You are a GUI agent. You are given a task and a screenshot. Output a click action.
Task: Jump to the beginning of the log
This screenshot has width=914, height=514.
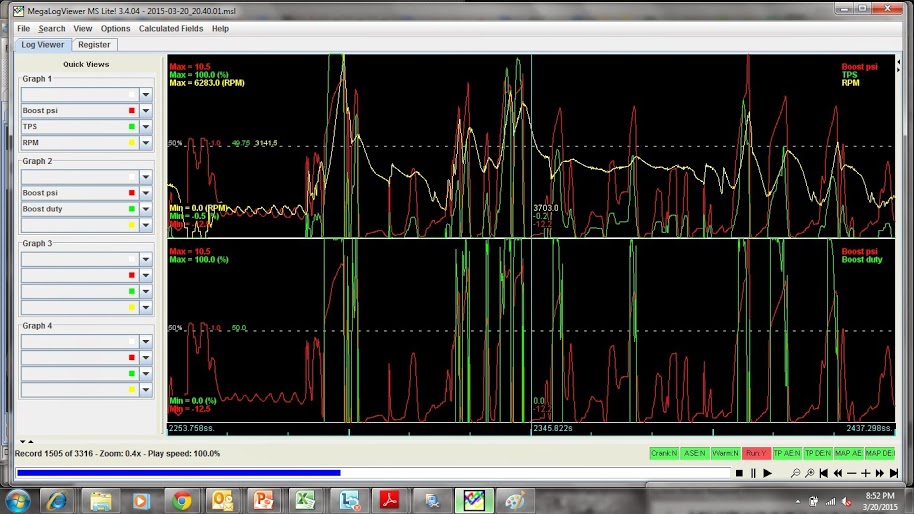click(823, 473)
